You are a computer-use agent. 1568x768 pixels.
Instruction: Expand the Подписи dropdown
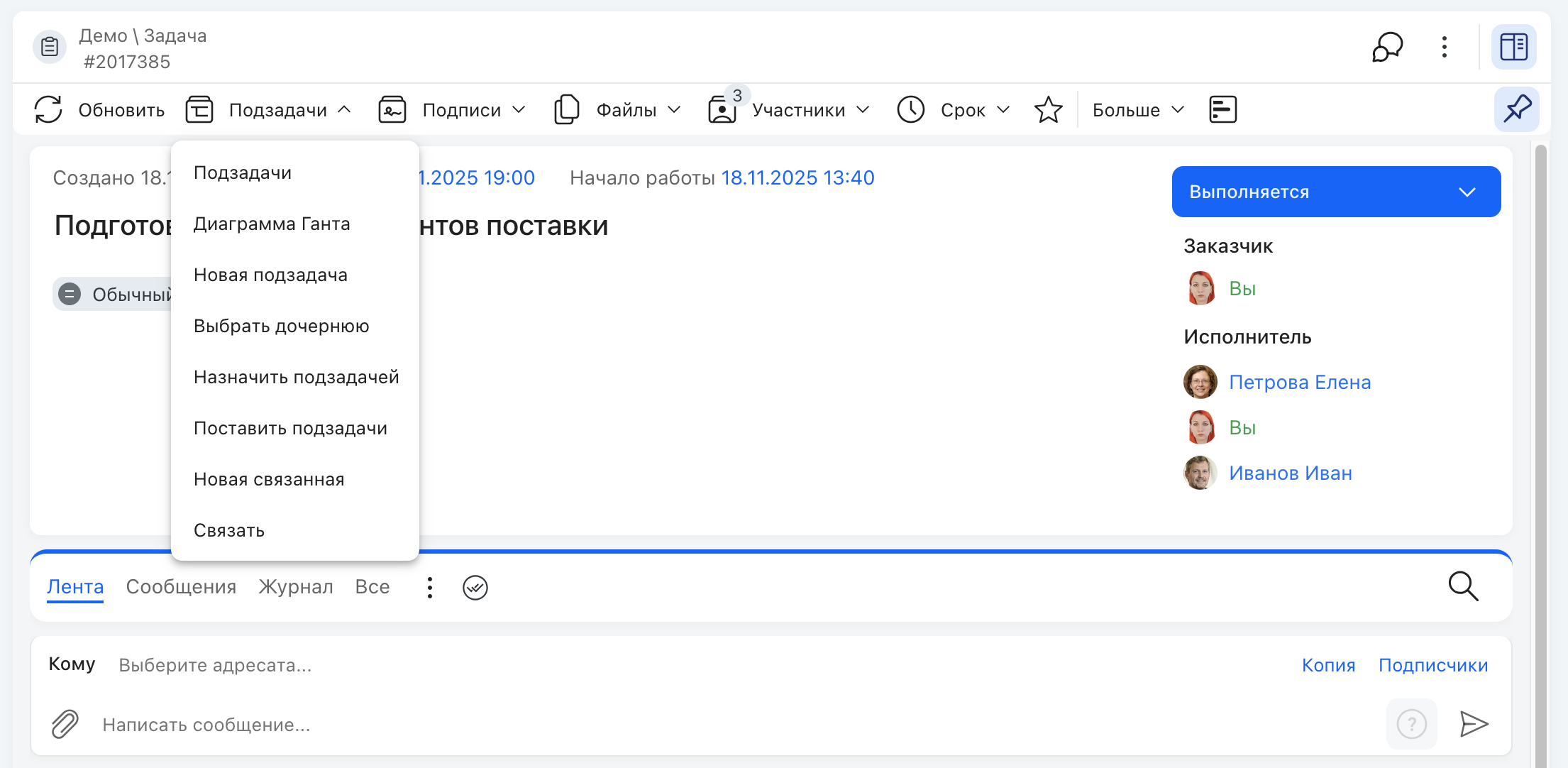point(519,109)
